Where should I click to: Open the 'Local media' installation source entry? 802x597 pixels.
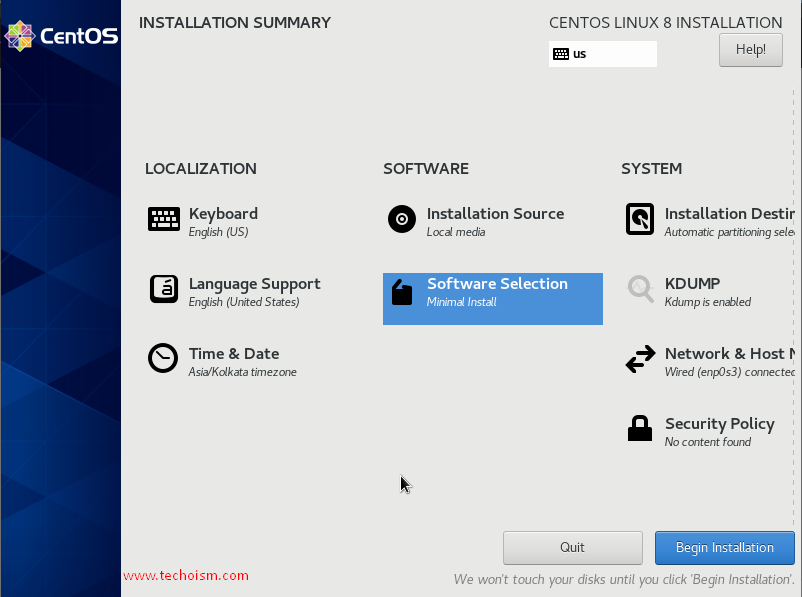[x=455, y=232]
